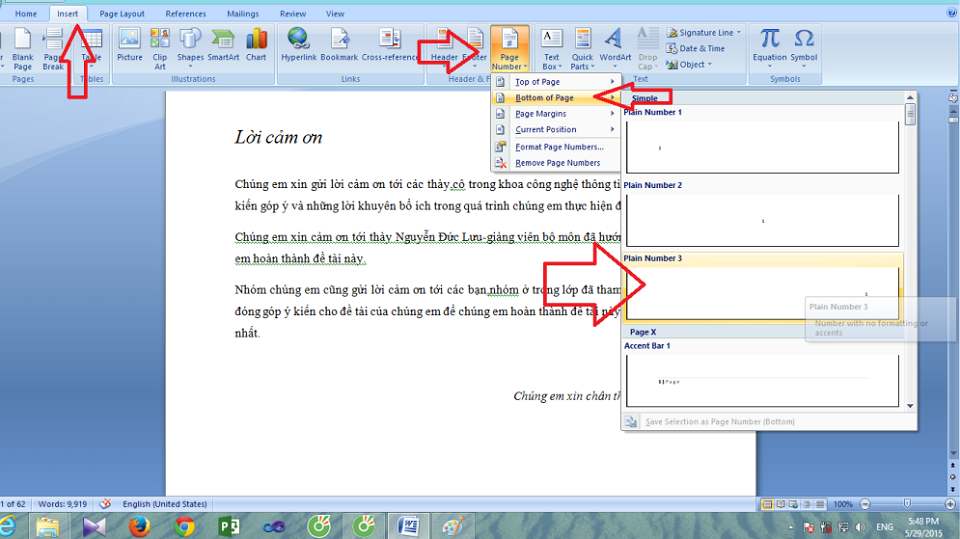Viewport: 960px width, 539px height.
Task: Switch to the Page Layout tab
Action: click(x=122, y=13)
